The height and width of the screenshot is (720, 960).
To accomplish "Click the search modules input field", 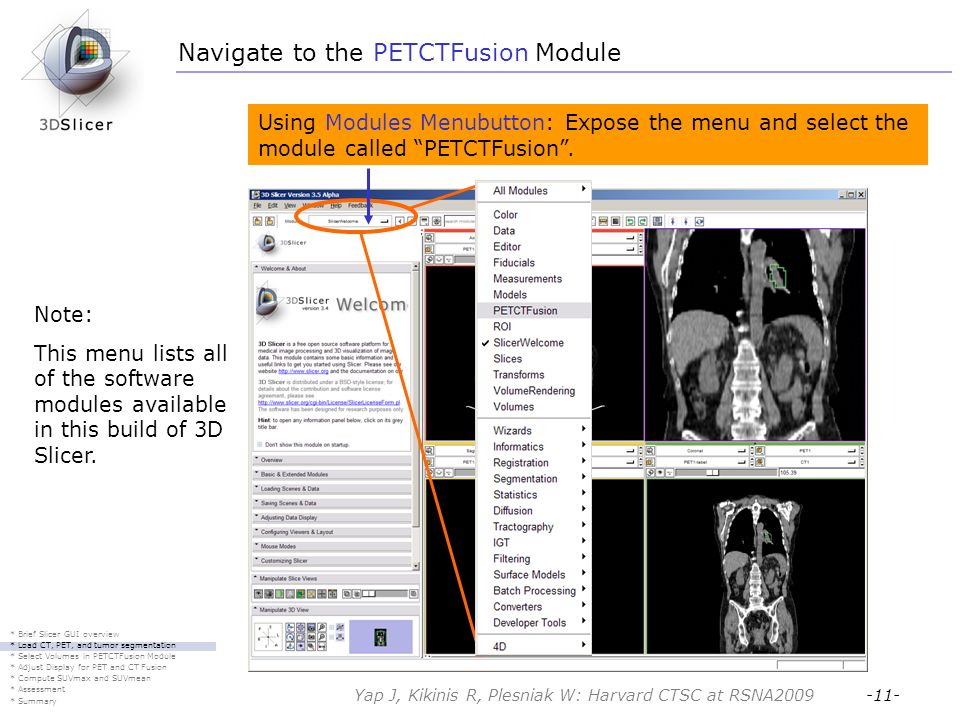I will [x=459, y=221].
